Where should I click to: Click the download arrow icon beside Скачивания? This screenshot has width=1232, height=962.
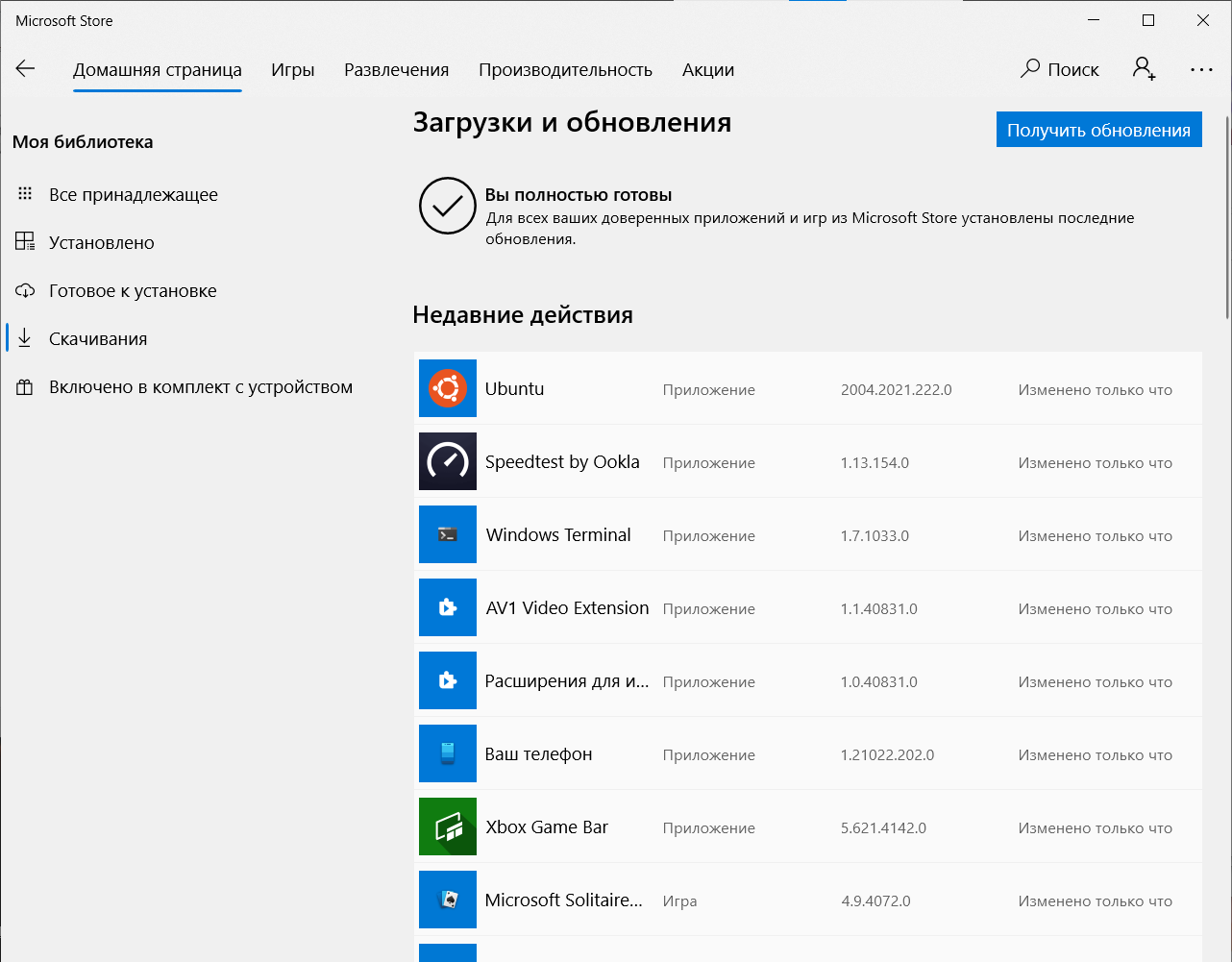coord(25,338)
